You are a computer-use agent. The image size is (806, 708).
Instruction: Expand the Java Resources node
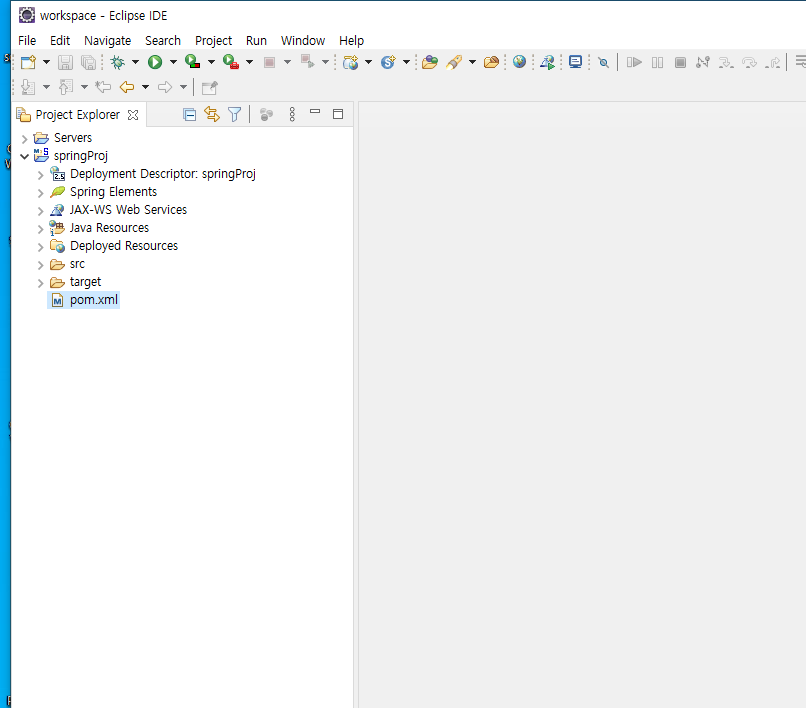tap(40, 229)
